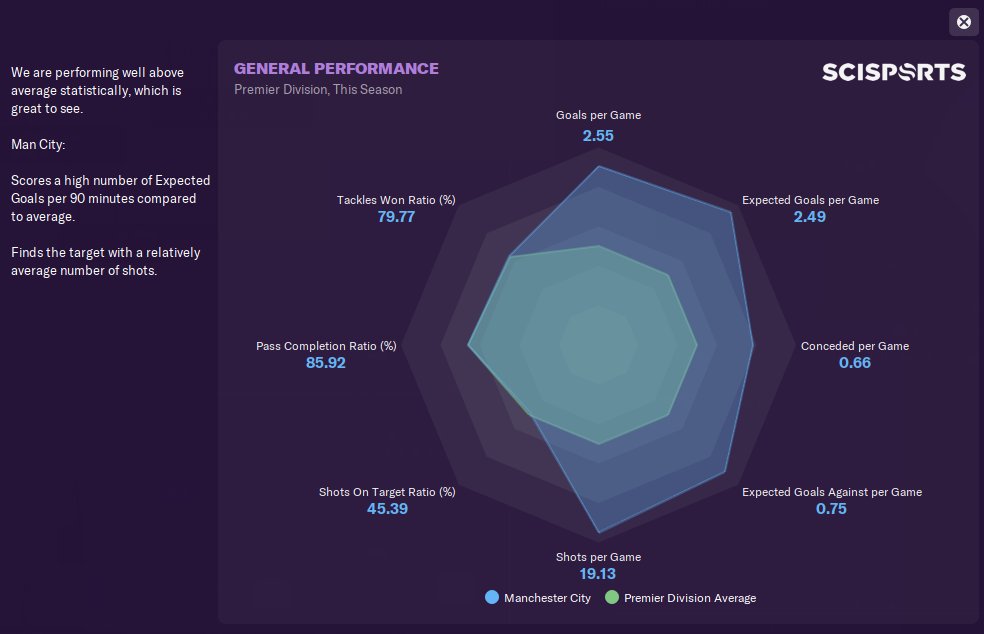Click the 45.39 shots on target value
Viewport: 984px width, 634px height.
(x=387, y=509)
